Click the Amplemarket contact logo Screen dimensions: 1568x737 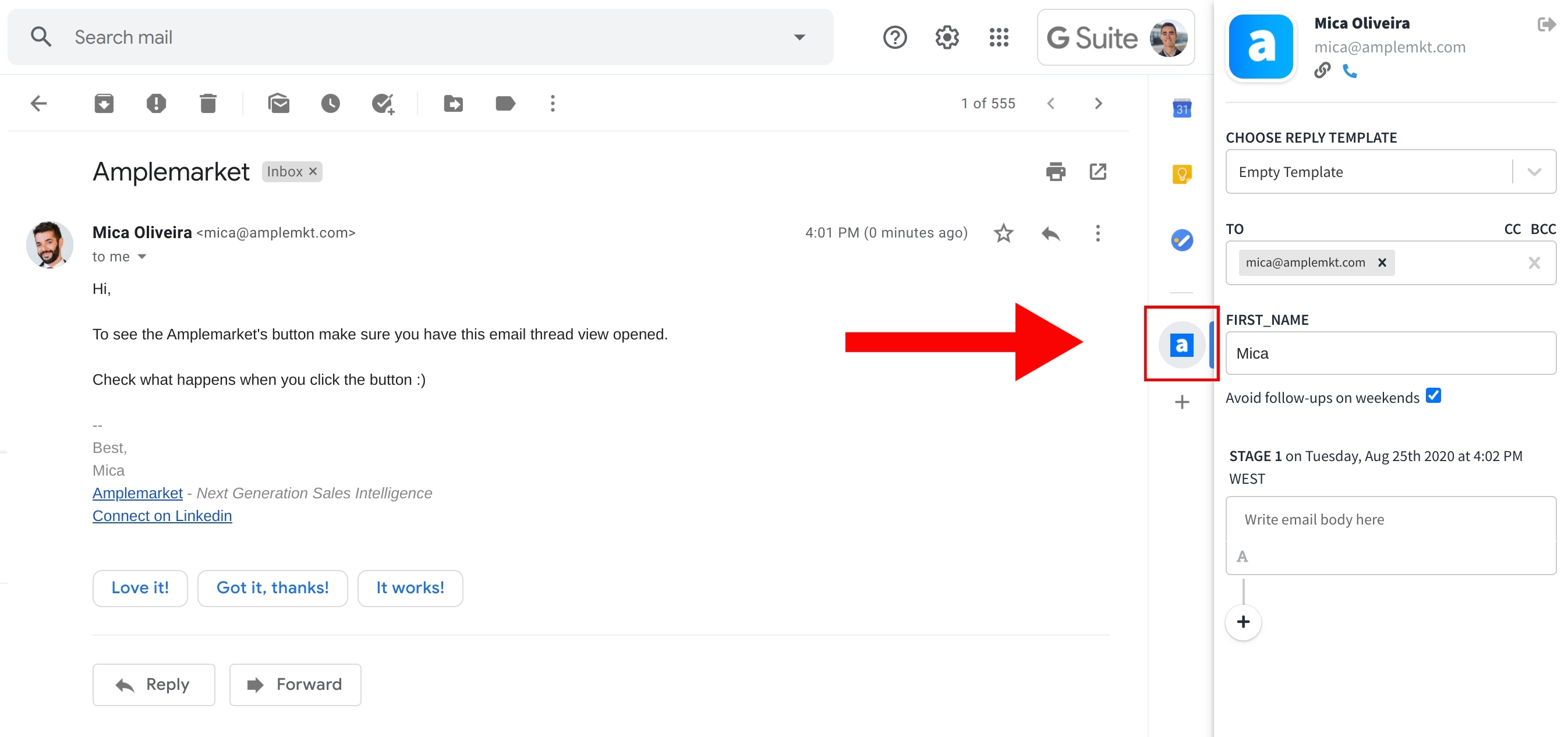tap(1261, 47)
